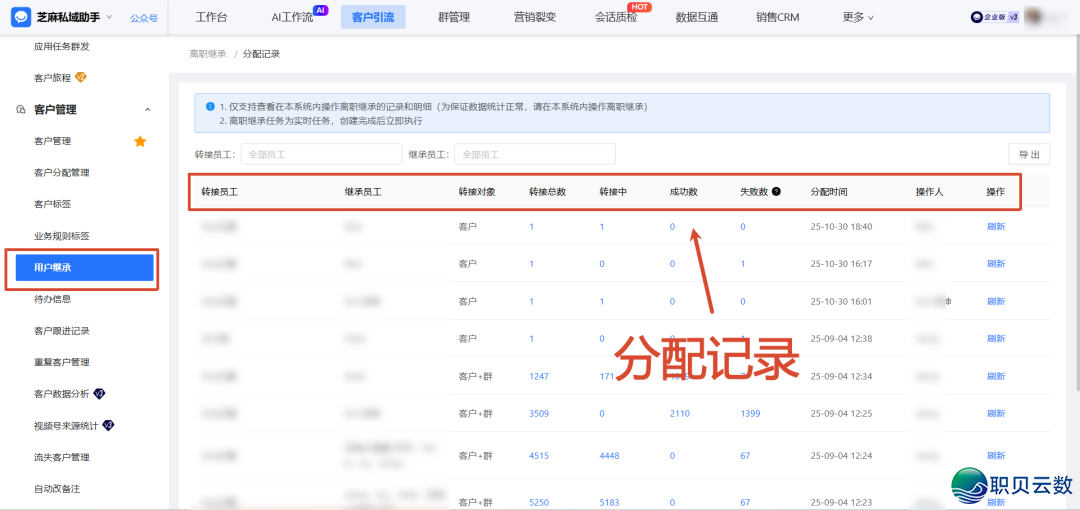Click the 分配时间 column header

(829, 192)
